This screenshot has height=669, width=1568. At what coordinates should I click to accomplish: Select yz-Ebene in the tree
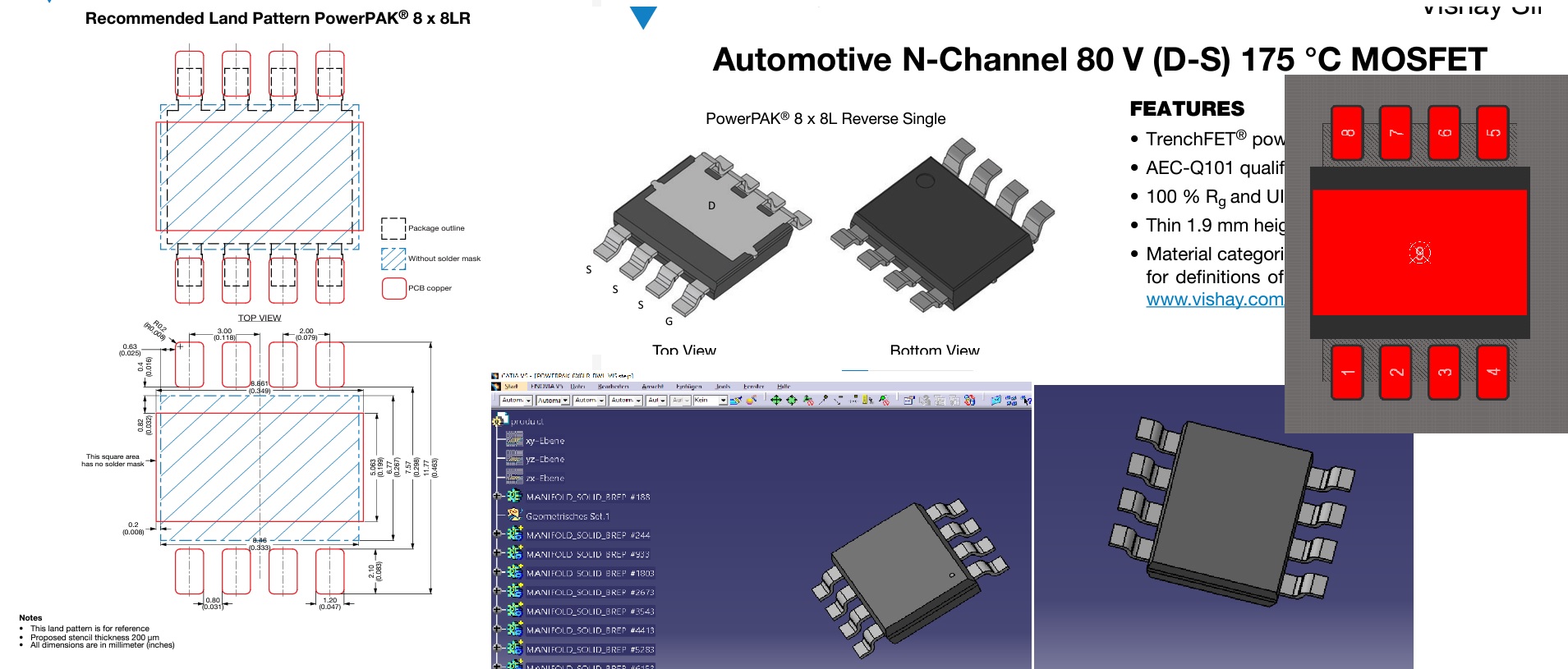coord(545,459)
